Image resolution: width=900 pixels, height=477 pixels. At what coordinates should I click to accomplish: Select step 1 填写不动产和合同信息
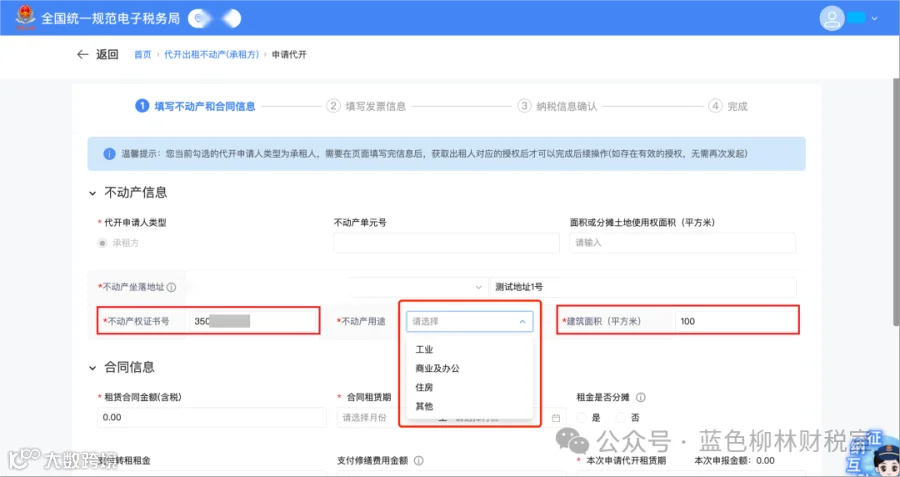coord(195,106)
